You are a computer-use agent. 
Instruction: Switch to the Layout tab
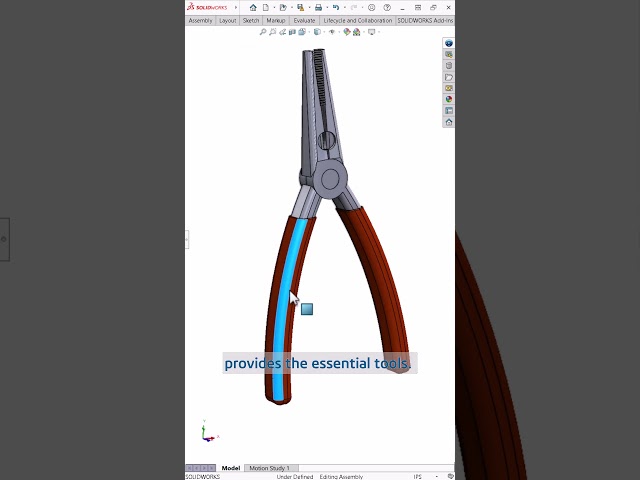(227, 20)
